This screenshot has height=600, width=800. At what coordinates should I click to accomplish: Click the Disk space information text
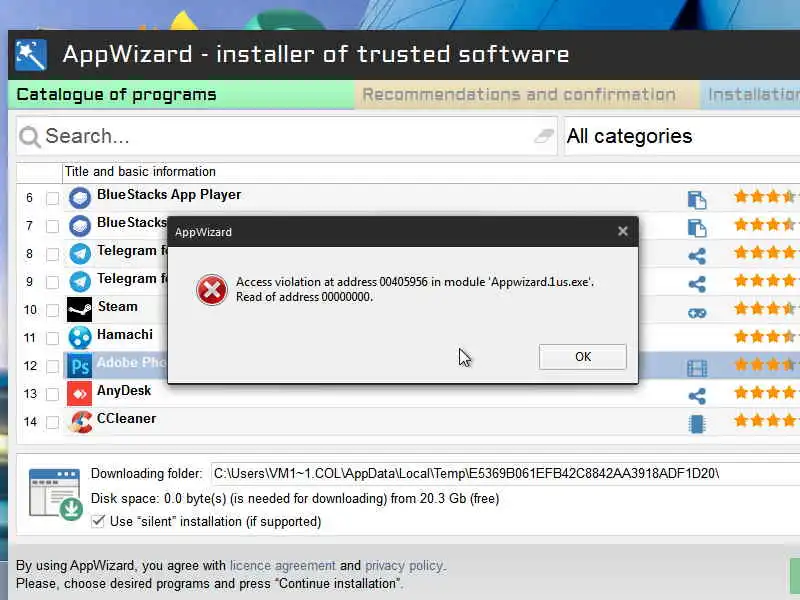[295, 498]
